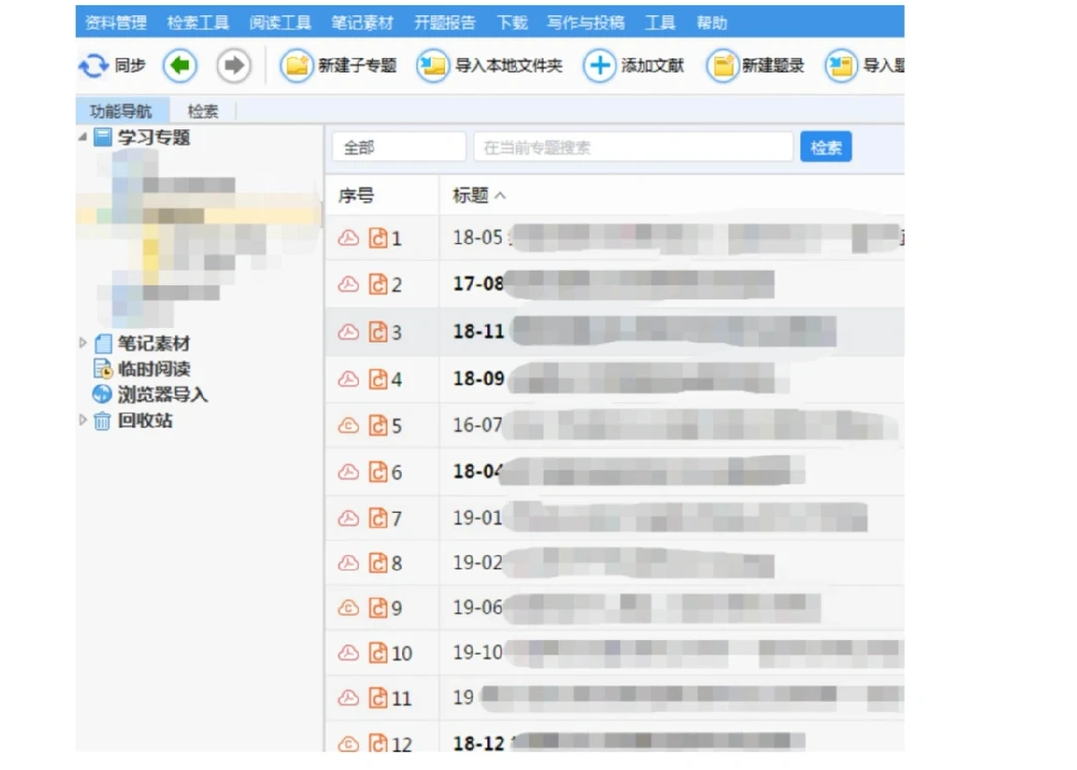Open 临时阅读 via its clock icon
Image resolution: width=1077 pixels, height=770 pixels.
pos(104,369)
